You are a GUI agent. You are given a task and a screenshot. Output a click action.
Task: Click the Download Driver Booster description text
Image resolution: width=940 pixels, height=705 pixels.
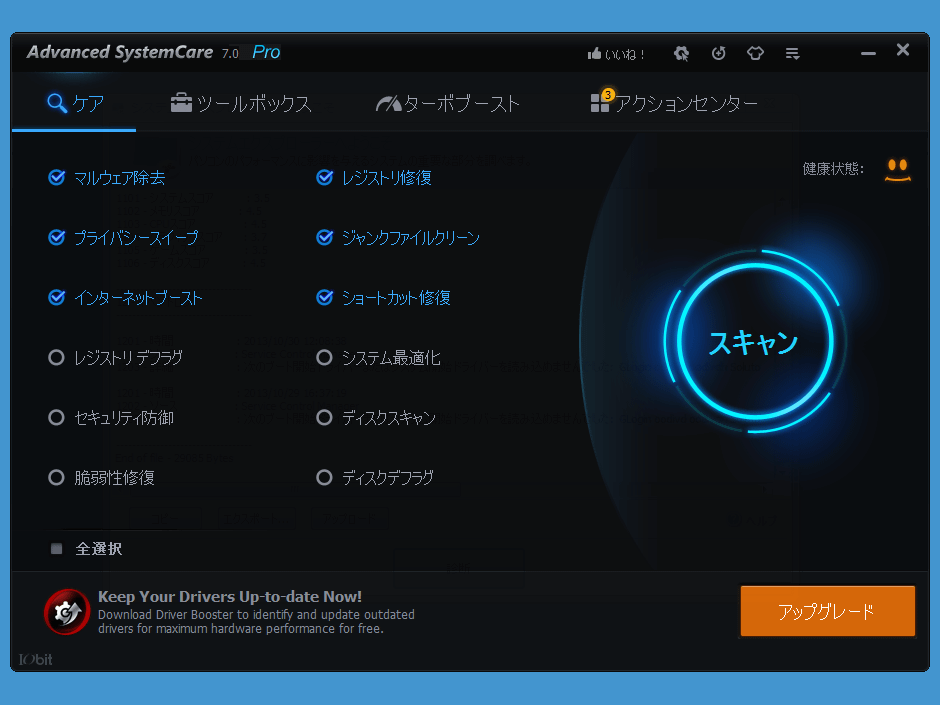tap(256, 622)
